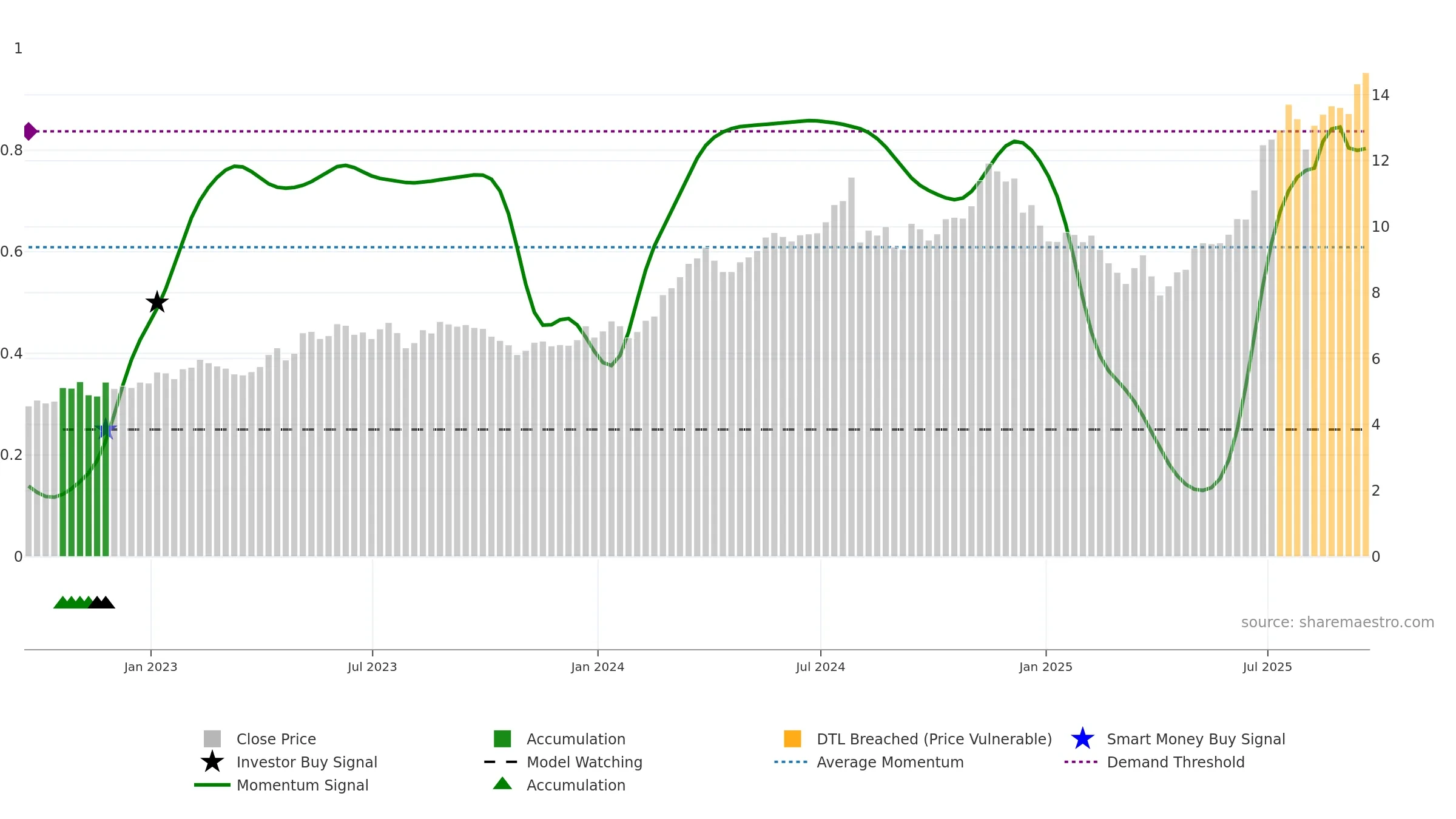The height and width of the screenshot is (819, 1456).
Task: Toggle the Model Watching legend label
Action: 584,762
